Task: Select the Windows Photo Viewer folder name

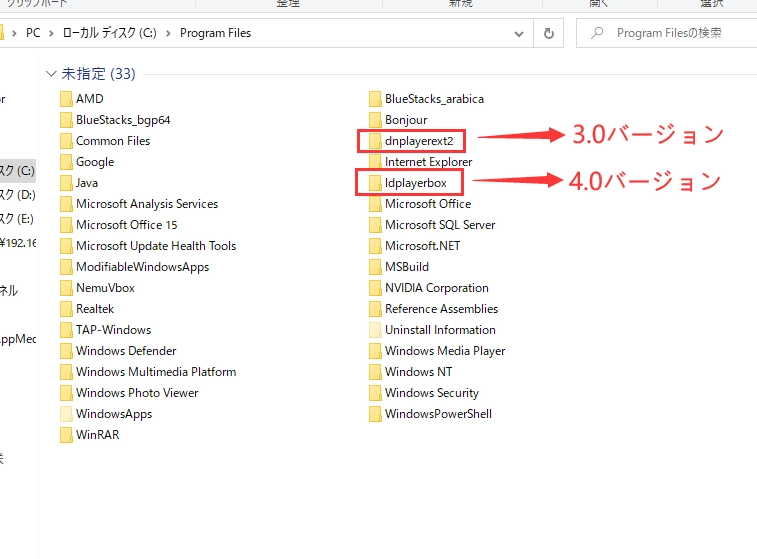Action: click(x=137, y=393)
